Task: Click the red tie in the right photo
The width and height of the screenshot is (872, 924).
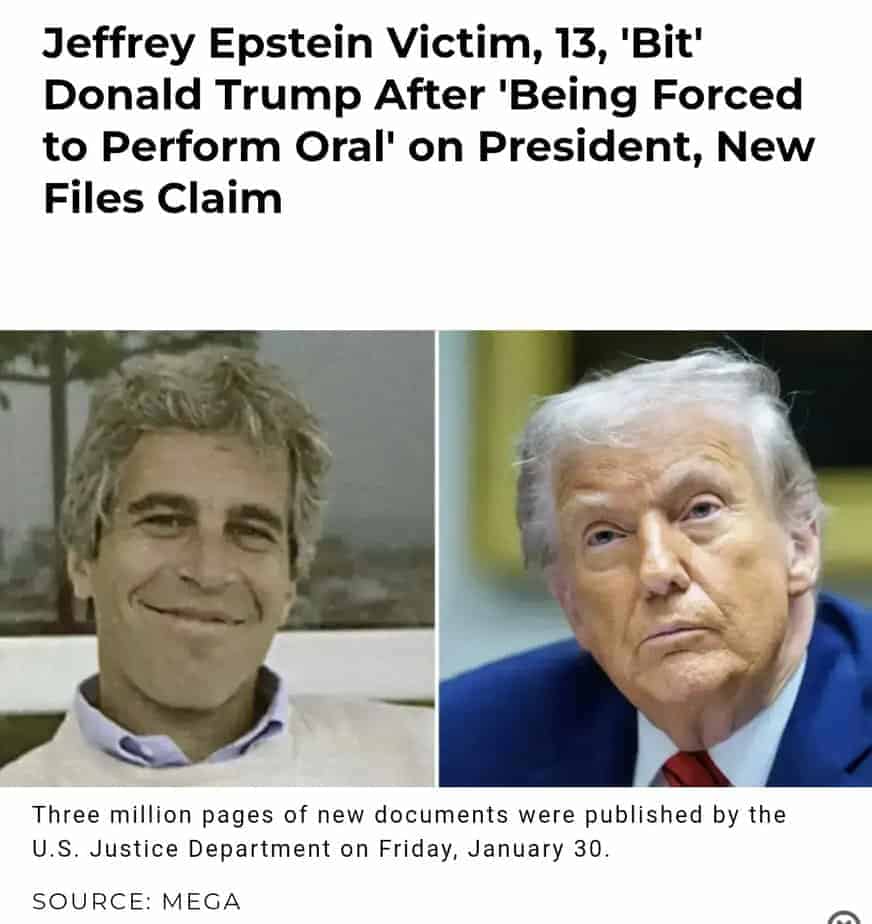Action: click(695, 770)
